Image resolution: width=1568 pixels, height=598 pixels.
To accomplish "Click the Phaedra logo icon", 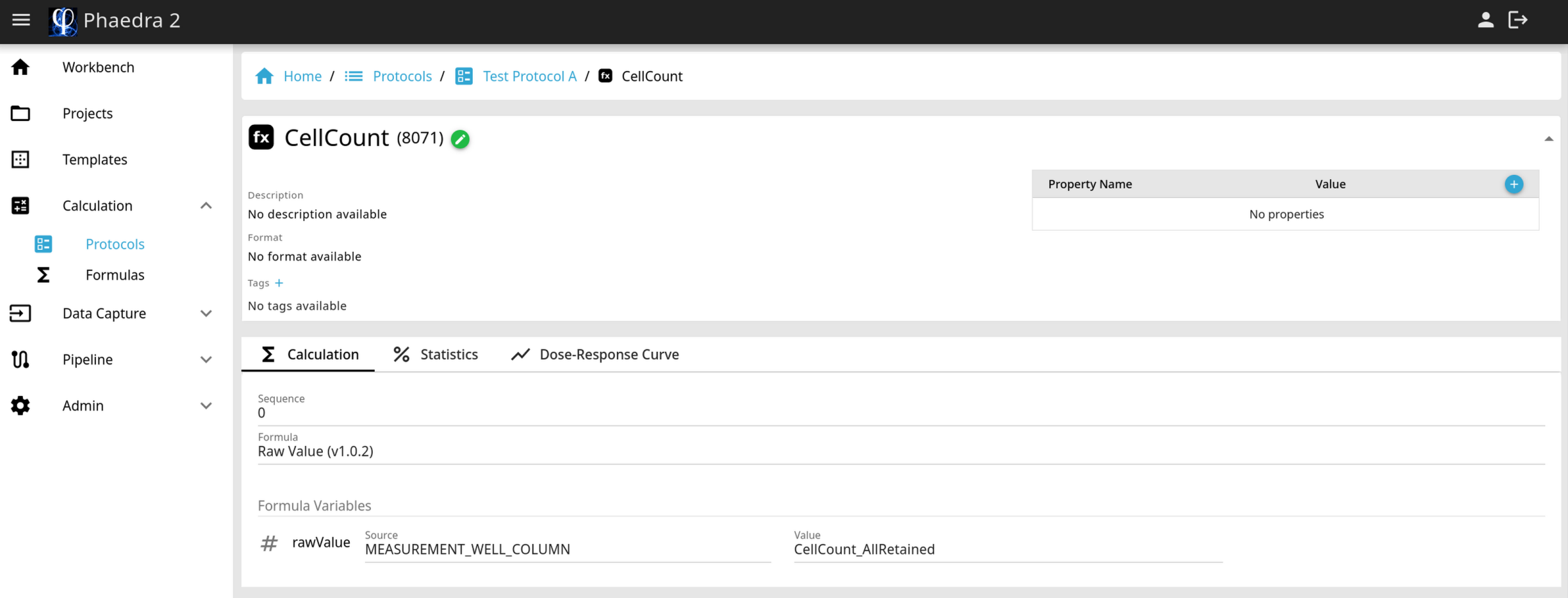I will pos(63,21).
